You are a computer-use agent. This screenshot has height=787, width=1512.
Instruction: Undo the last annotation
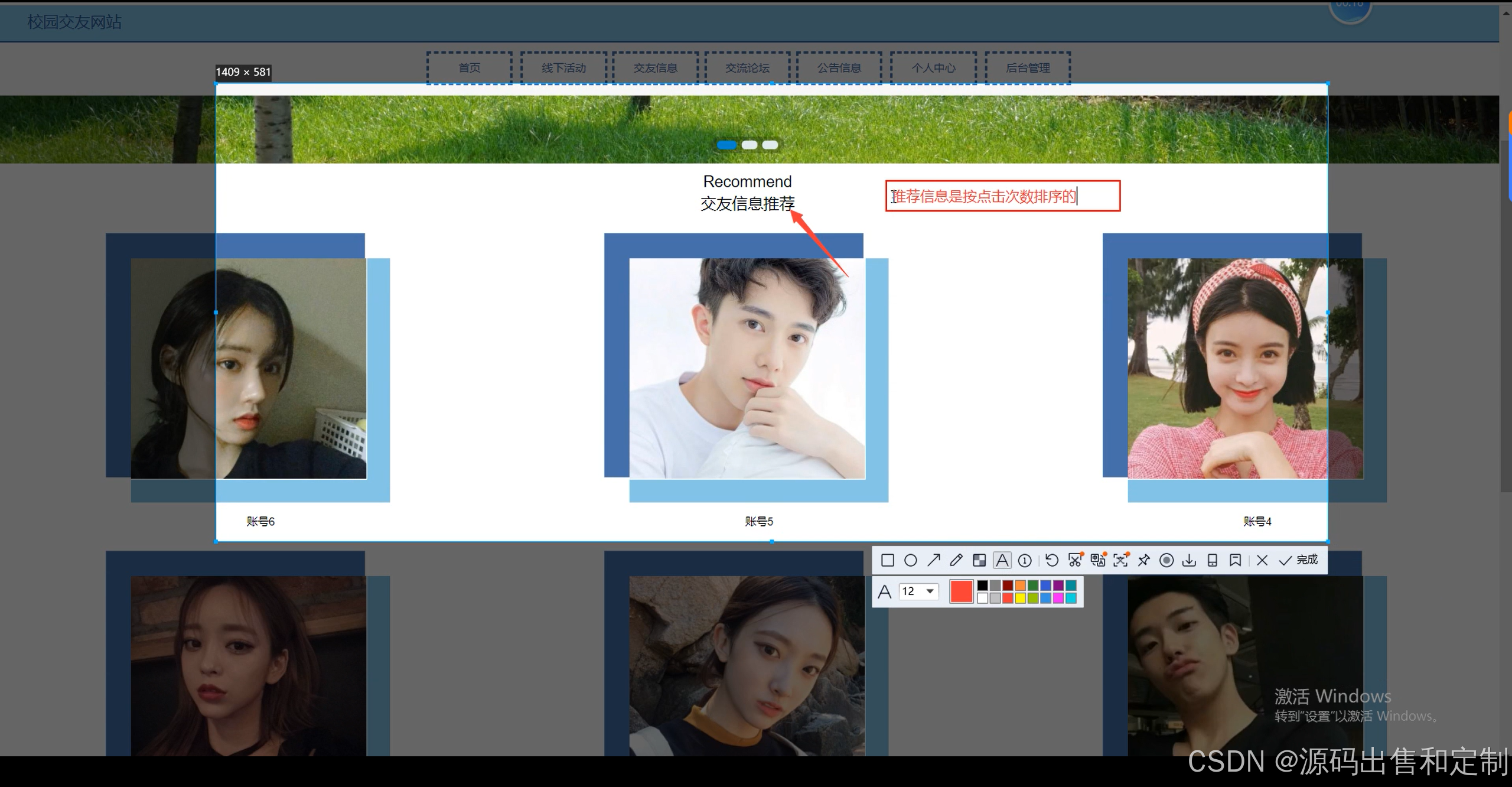coord(1052,560)
